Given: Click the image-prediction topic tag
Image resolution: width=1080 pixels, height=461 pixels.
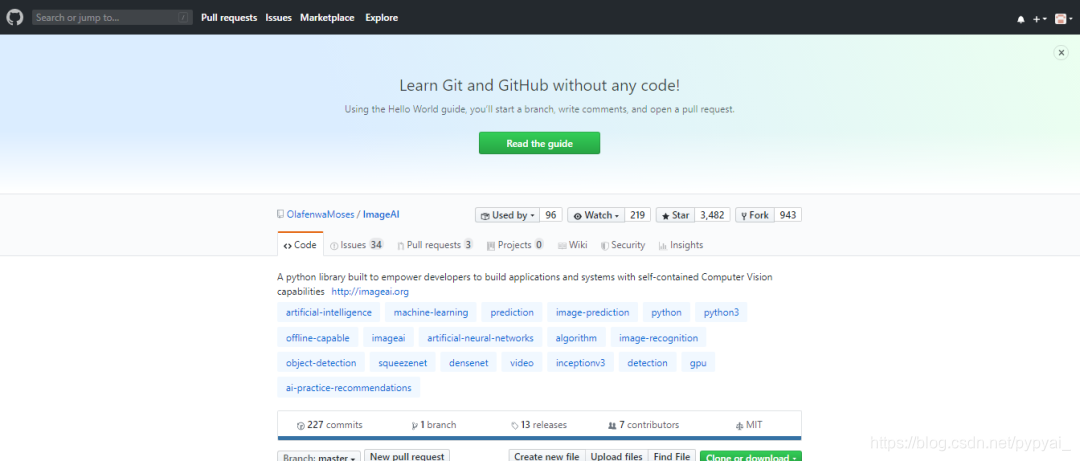Looking at the screenshot, I should click(x=592, y=312).
